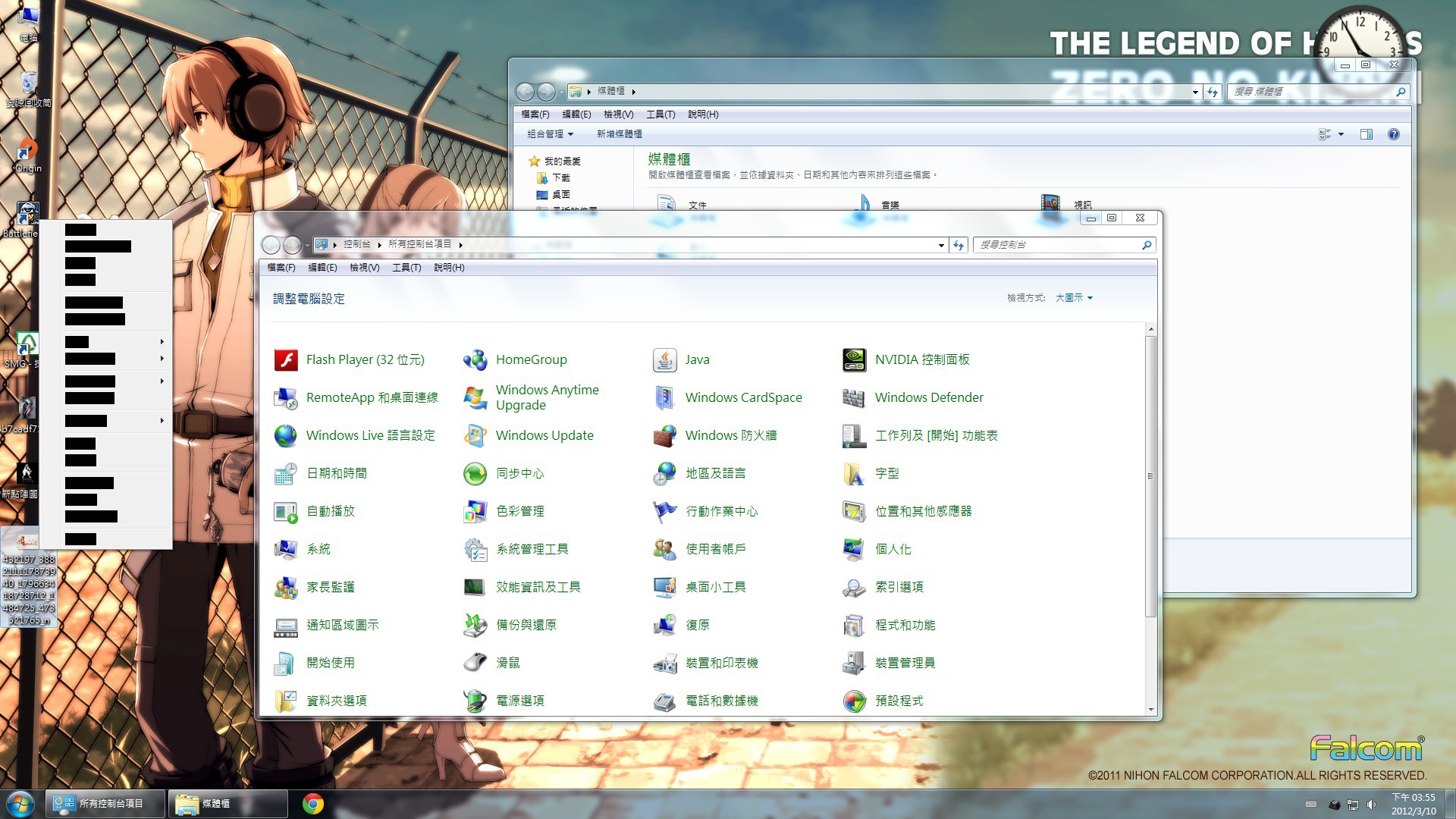Open Windows Start button
The height and width of the screenshot is (819, 1456).
(x=20, y=803)
